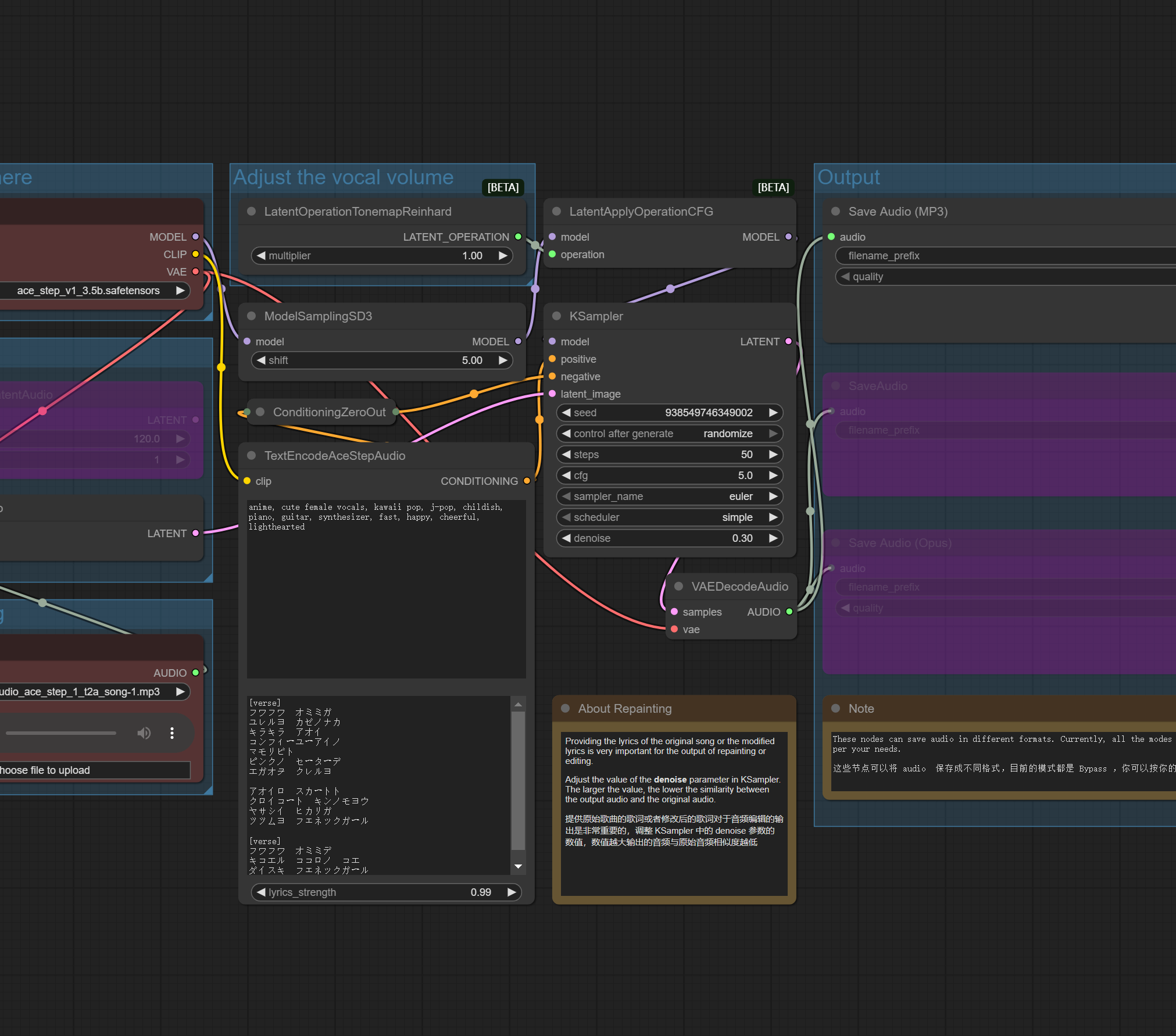The width and height of the screenshot is (1176, 1036).
Task: Click the VAEDecodeAudio node collapse dot
Action: pyautogui.click(x=678, y=587)
